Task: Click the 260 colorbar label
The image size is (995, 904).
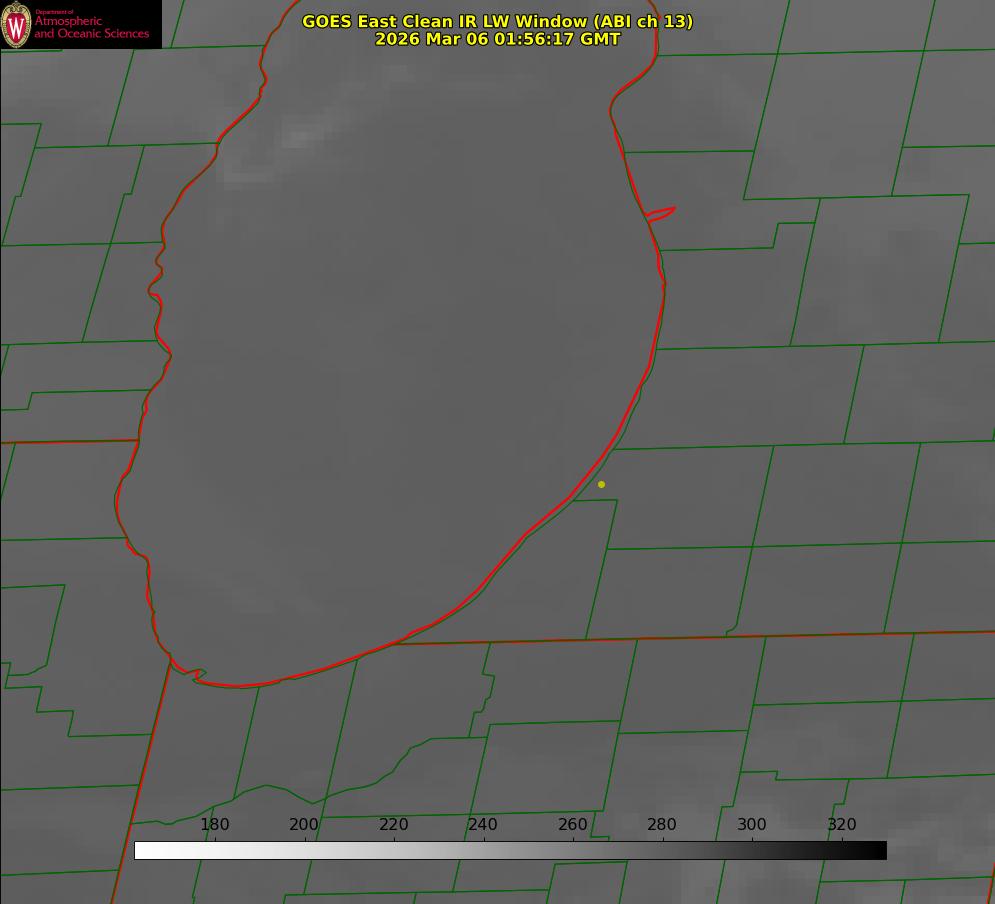Action: click(572, 824)
